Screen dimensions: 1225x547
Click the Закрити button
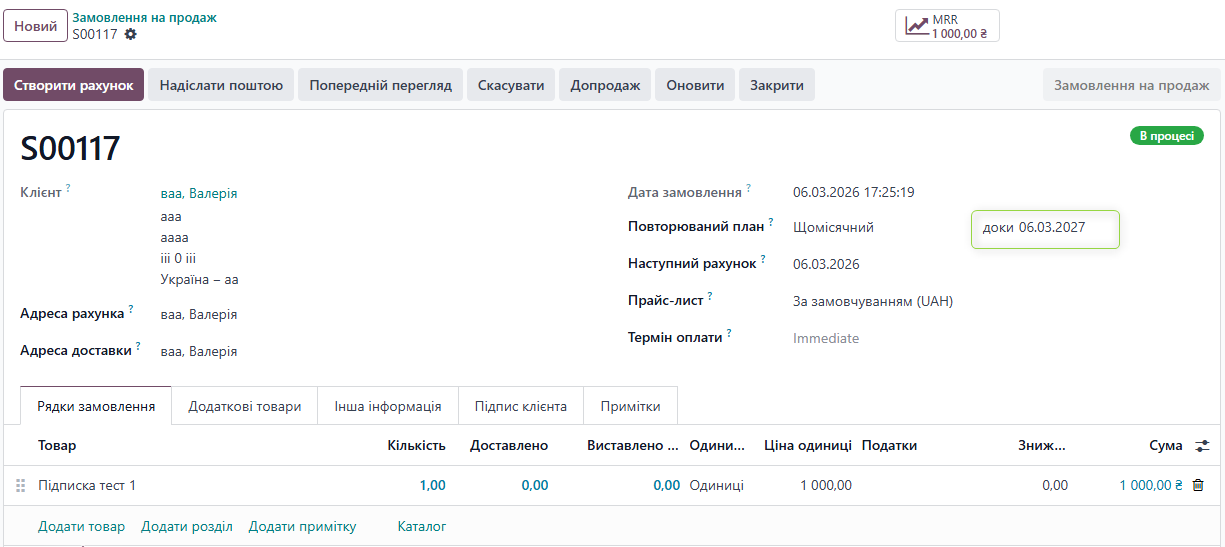pos(777,85)
